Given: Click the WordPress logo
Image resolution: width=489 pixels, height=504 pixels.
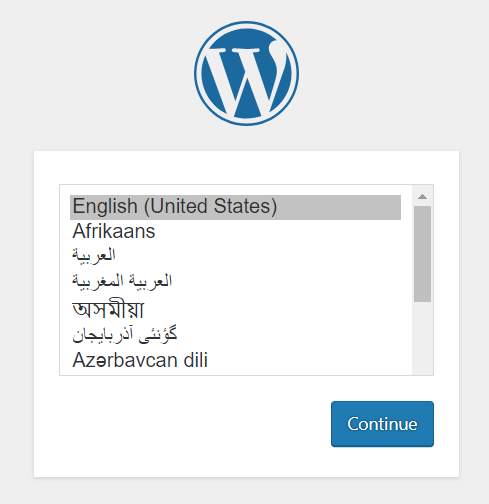Looking at the screenshot, I should pyautogui.click(x=246, y=73).
